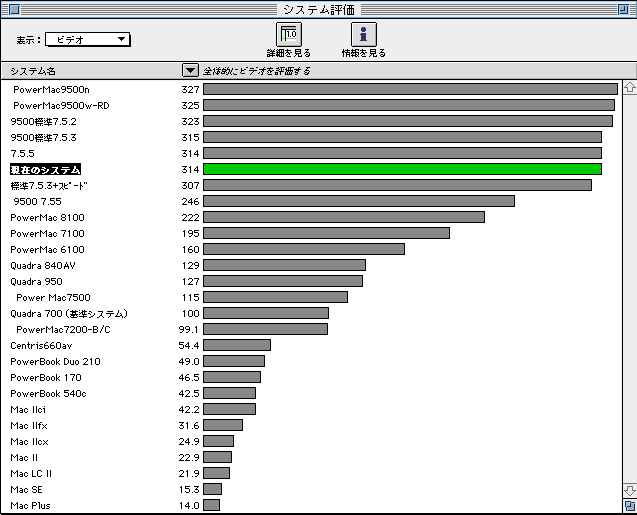The width and height of the screenshot is (637, 515).
Task: Select the PowerMac 8100 row
Action: [311, 217]
